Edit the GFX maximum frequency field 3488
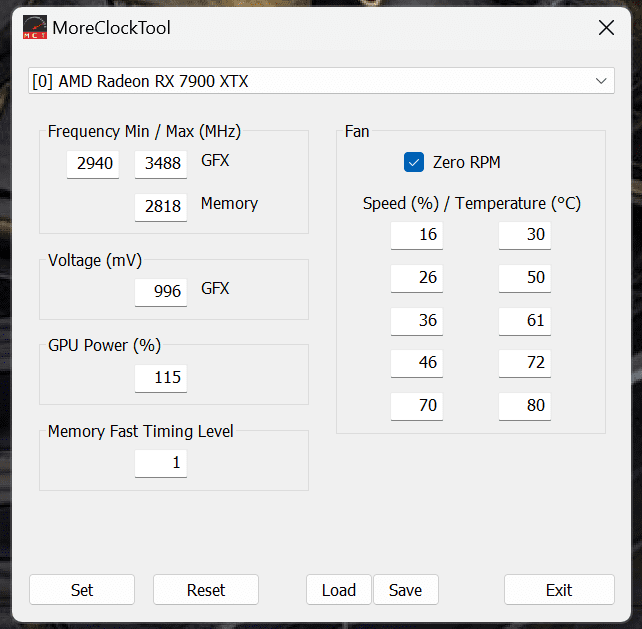 [x=160, y=164]
